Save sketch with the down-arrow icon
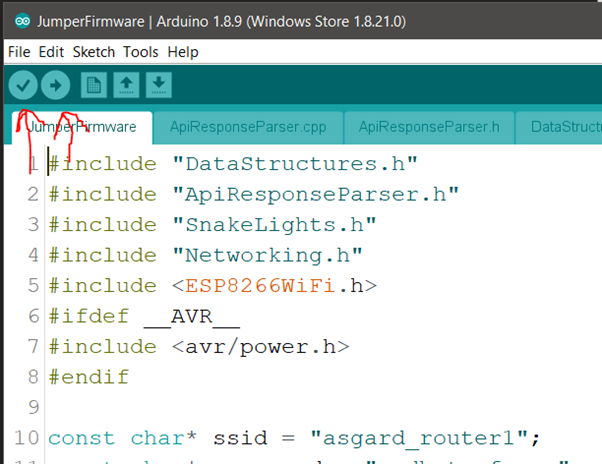Image resolution: width=602 pixels, height=464 pixels. 159,85
